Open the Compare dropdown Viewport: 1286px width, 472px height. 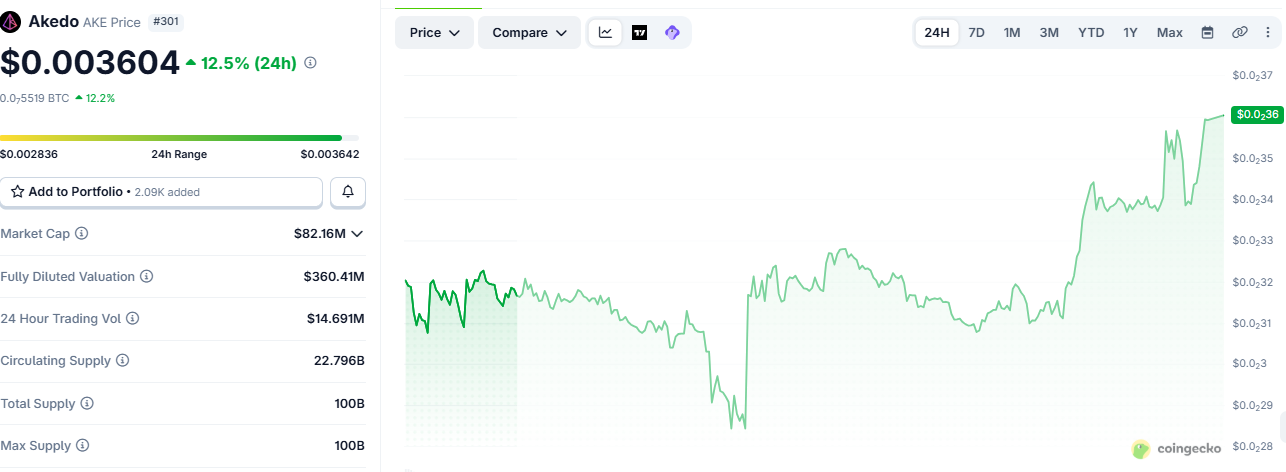(529, 32)
